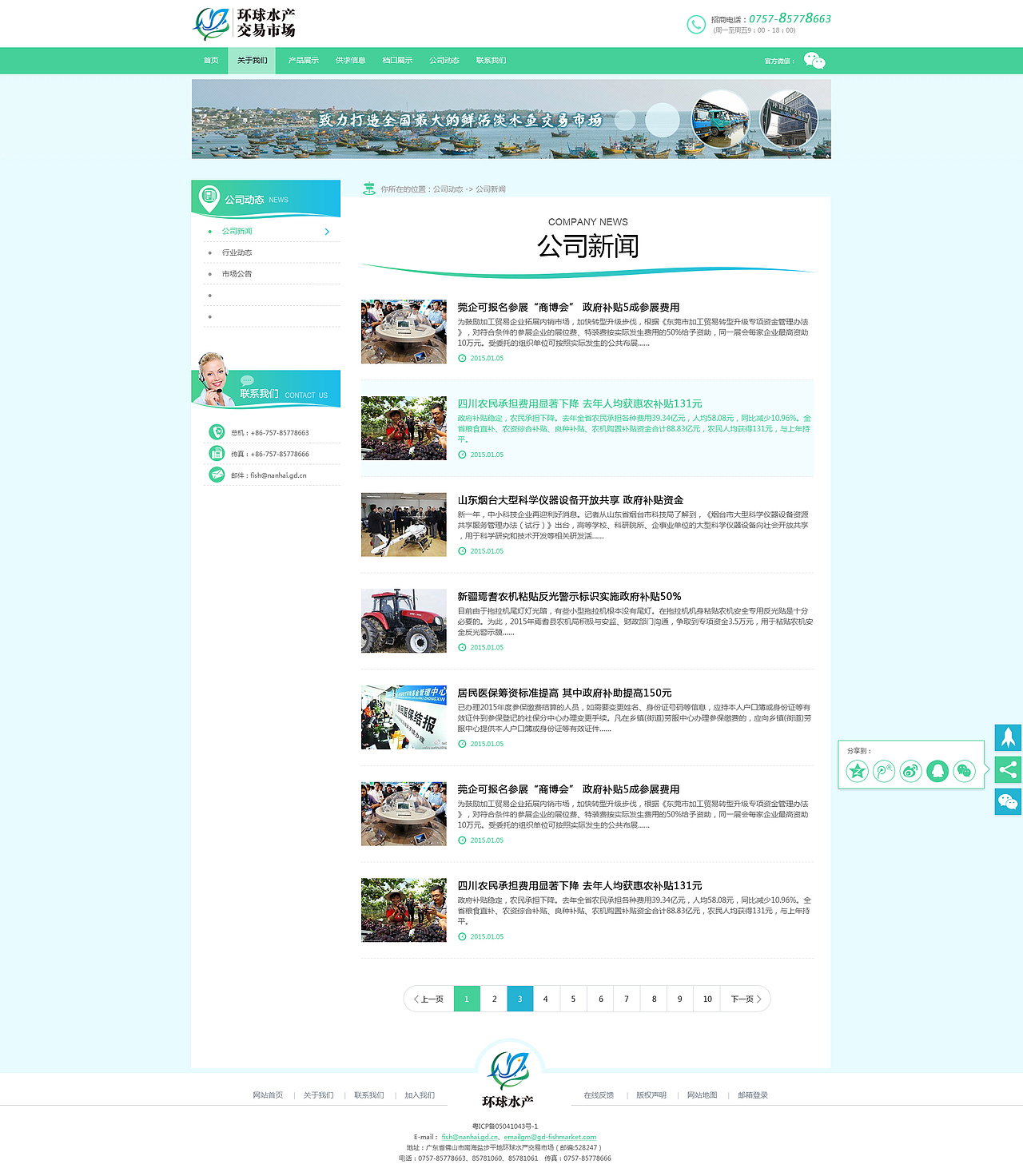Open article 居民医保筹资标准提高
The image size is (1023, 1176).
[x=564, y=693]
